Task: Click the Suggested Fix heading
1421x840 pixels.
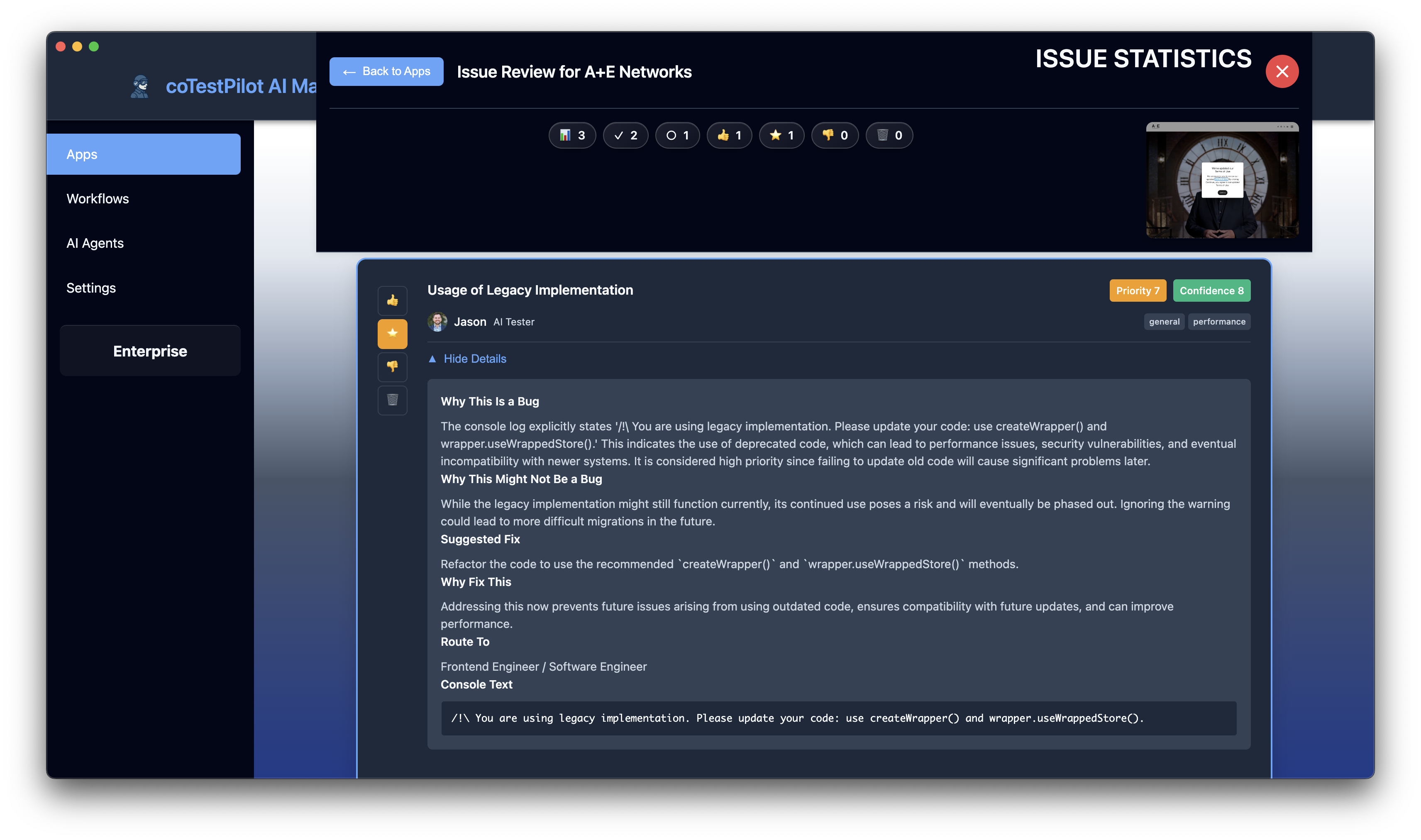Action: [x=481, y=539]
